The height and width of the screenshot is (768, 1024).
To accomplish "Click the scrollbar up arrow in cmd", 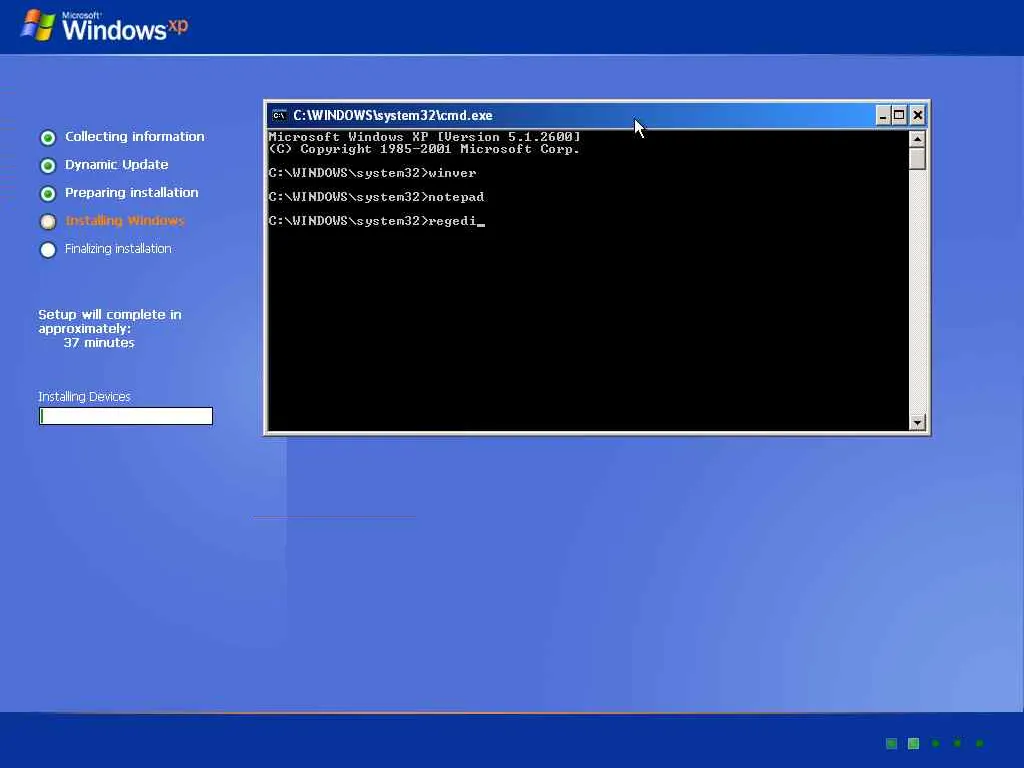I will pyautogui.click(x=917, y=139).
